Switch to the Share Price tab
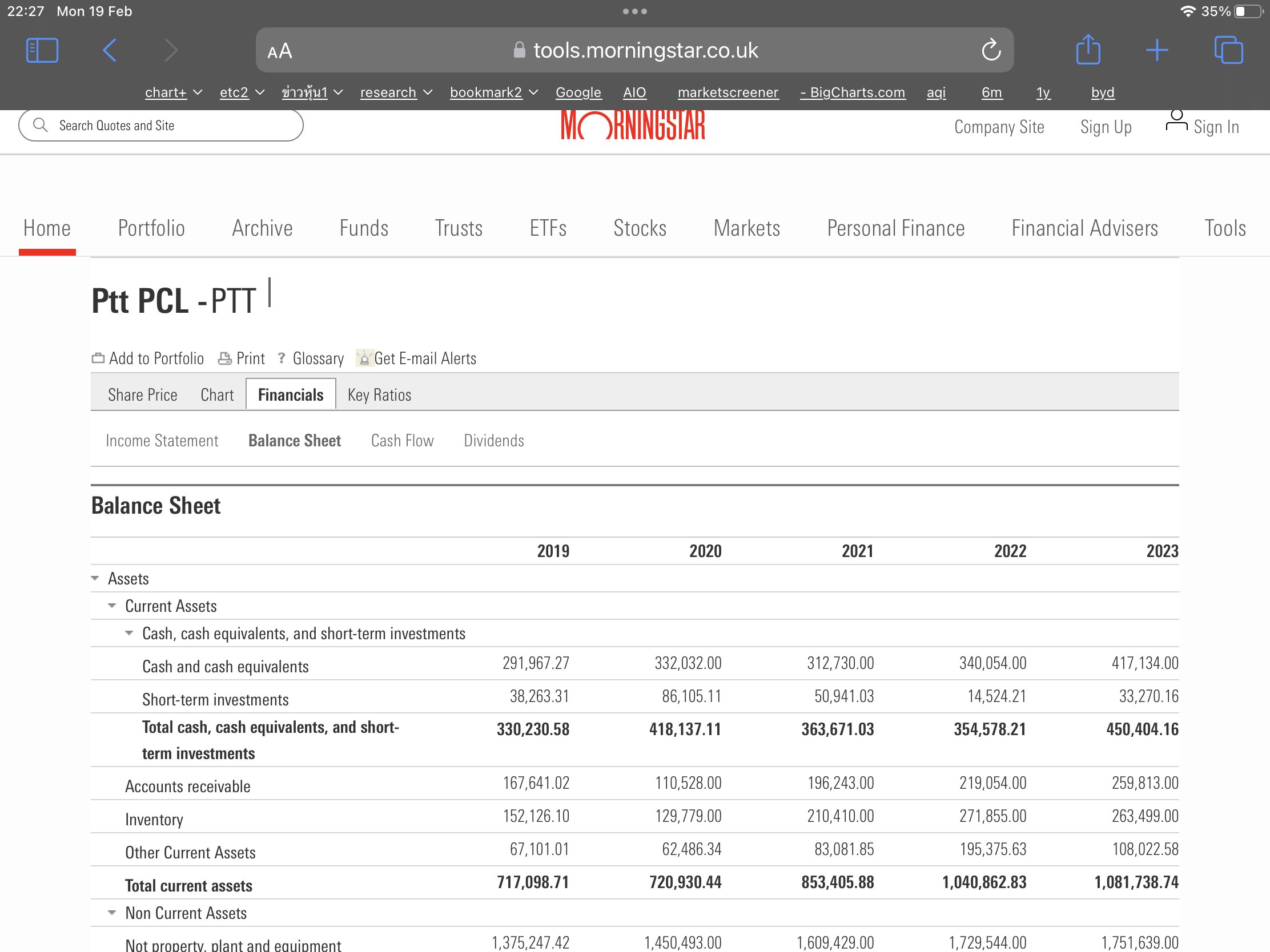The image size is (1270, 952). point(142,395)
